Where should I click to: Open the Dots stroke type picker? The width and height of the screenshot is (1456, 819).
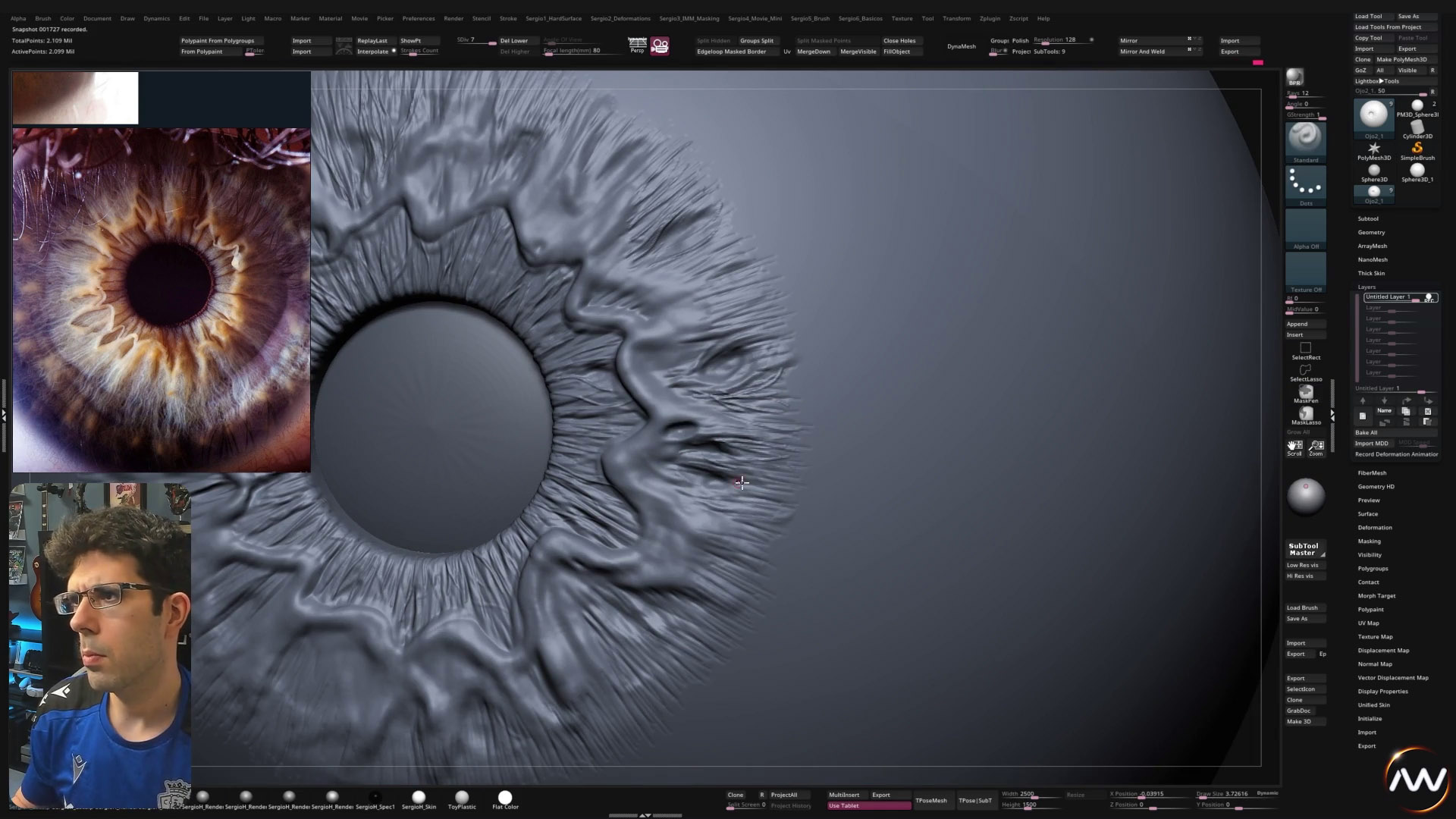point(1305,184)
